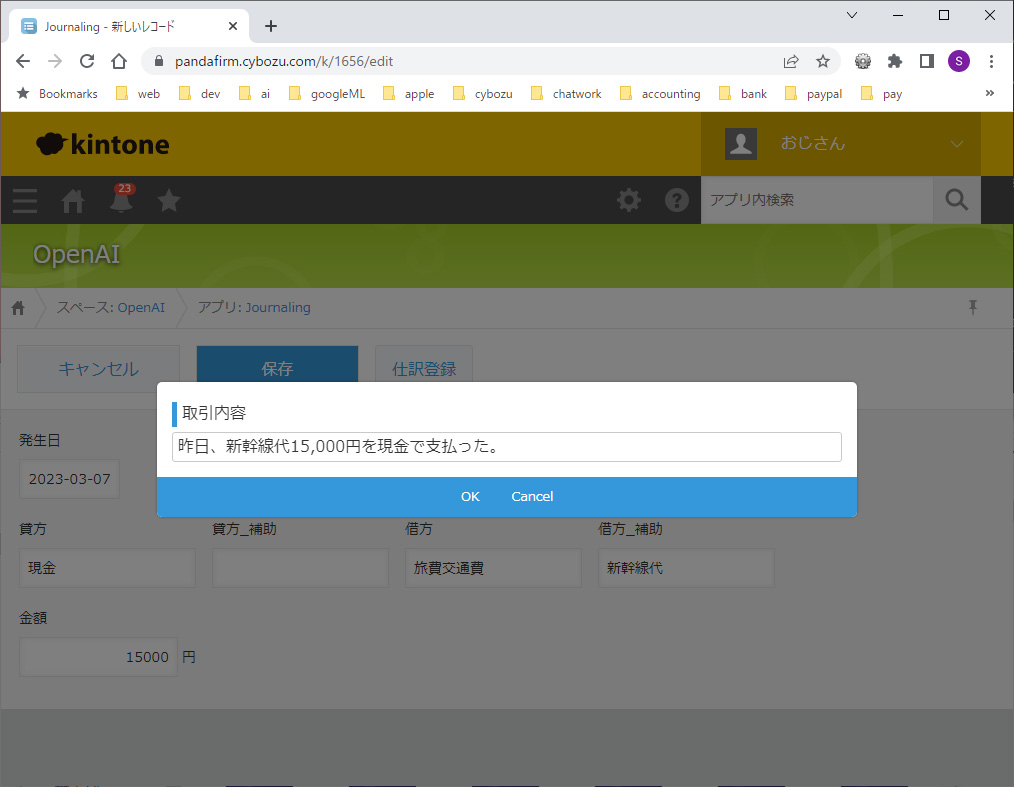Open the settings gear icon in kintone
The image size is (1014, 787).
(x=629, y=201)
